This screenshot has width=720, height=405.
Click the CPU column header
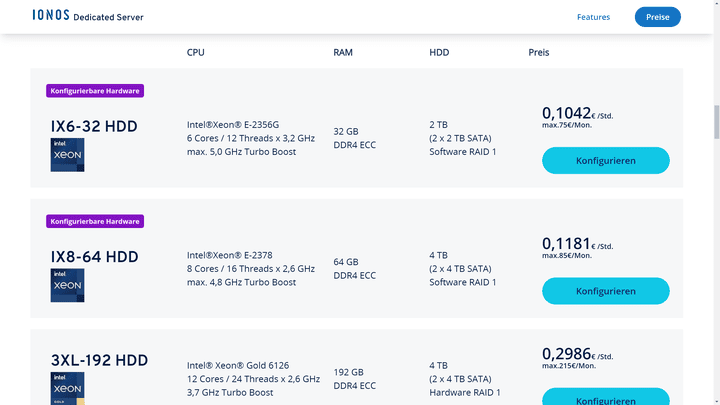196,52
